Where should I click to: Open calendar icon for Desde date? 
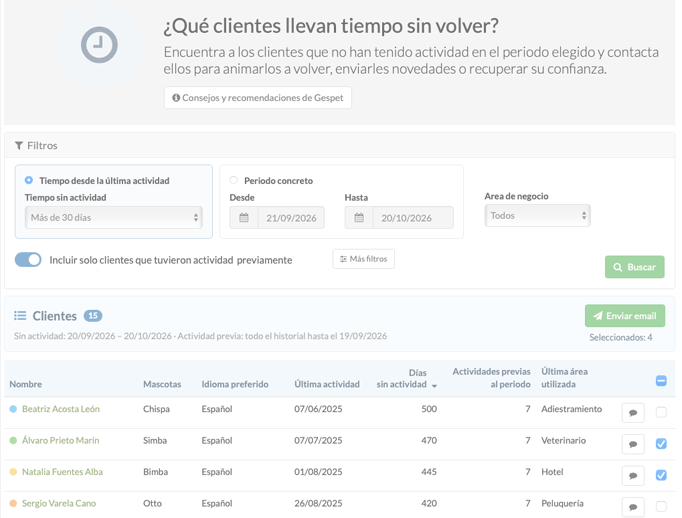[244, 217]
